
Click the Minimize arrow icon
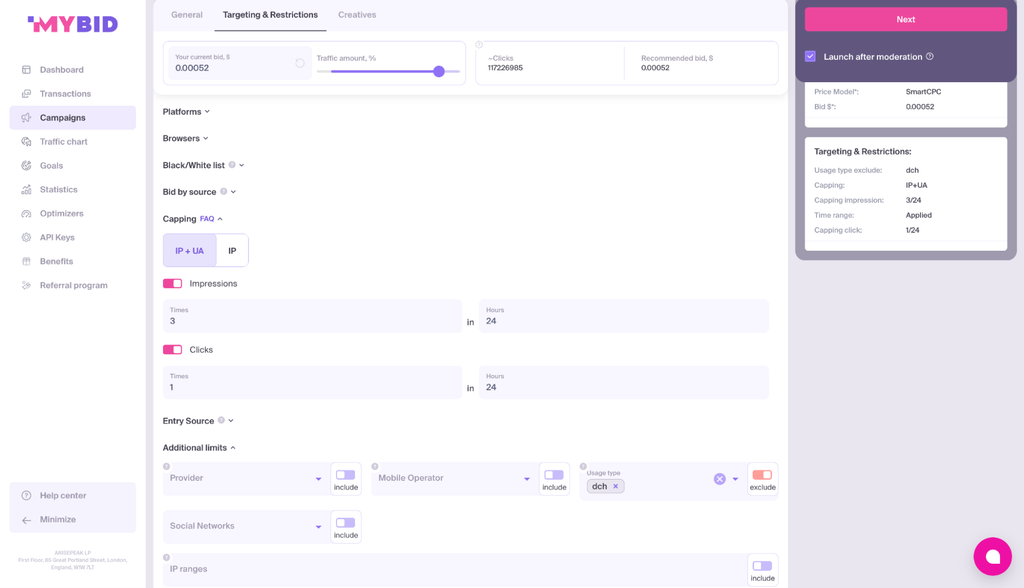click(26, 520)
